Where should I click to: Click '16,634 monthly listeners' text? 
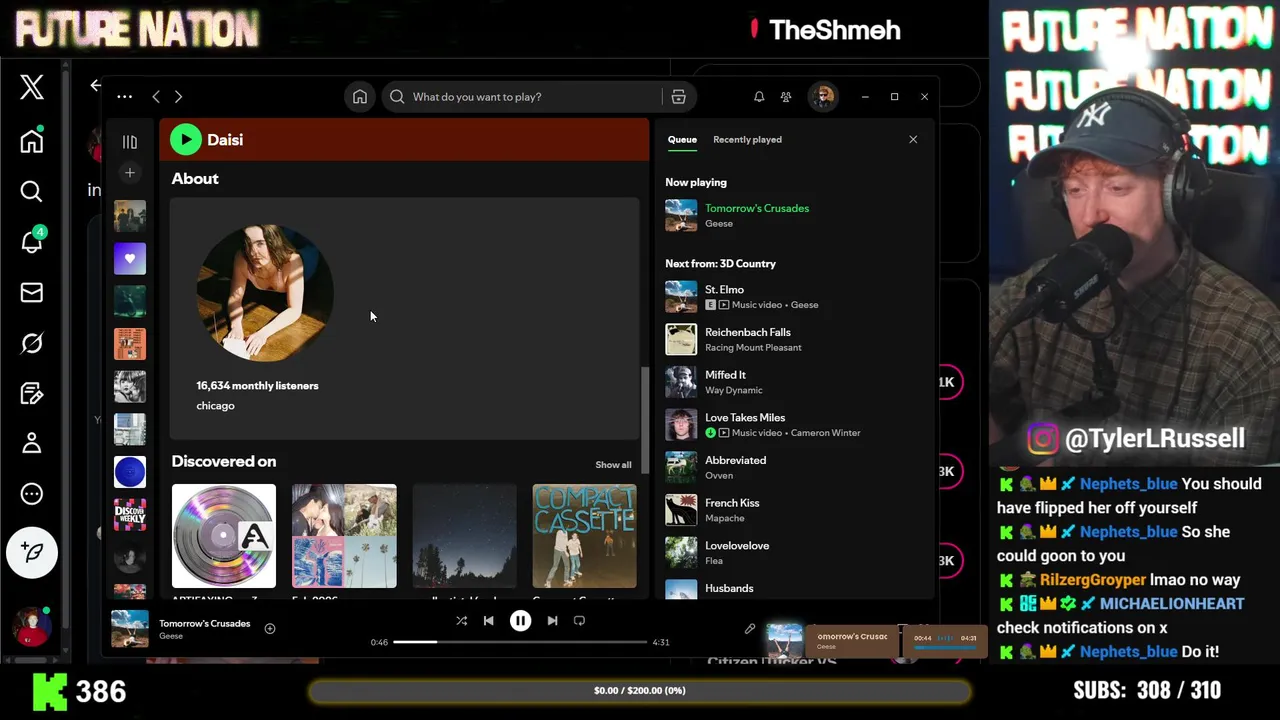(x=257, y=385)
